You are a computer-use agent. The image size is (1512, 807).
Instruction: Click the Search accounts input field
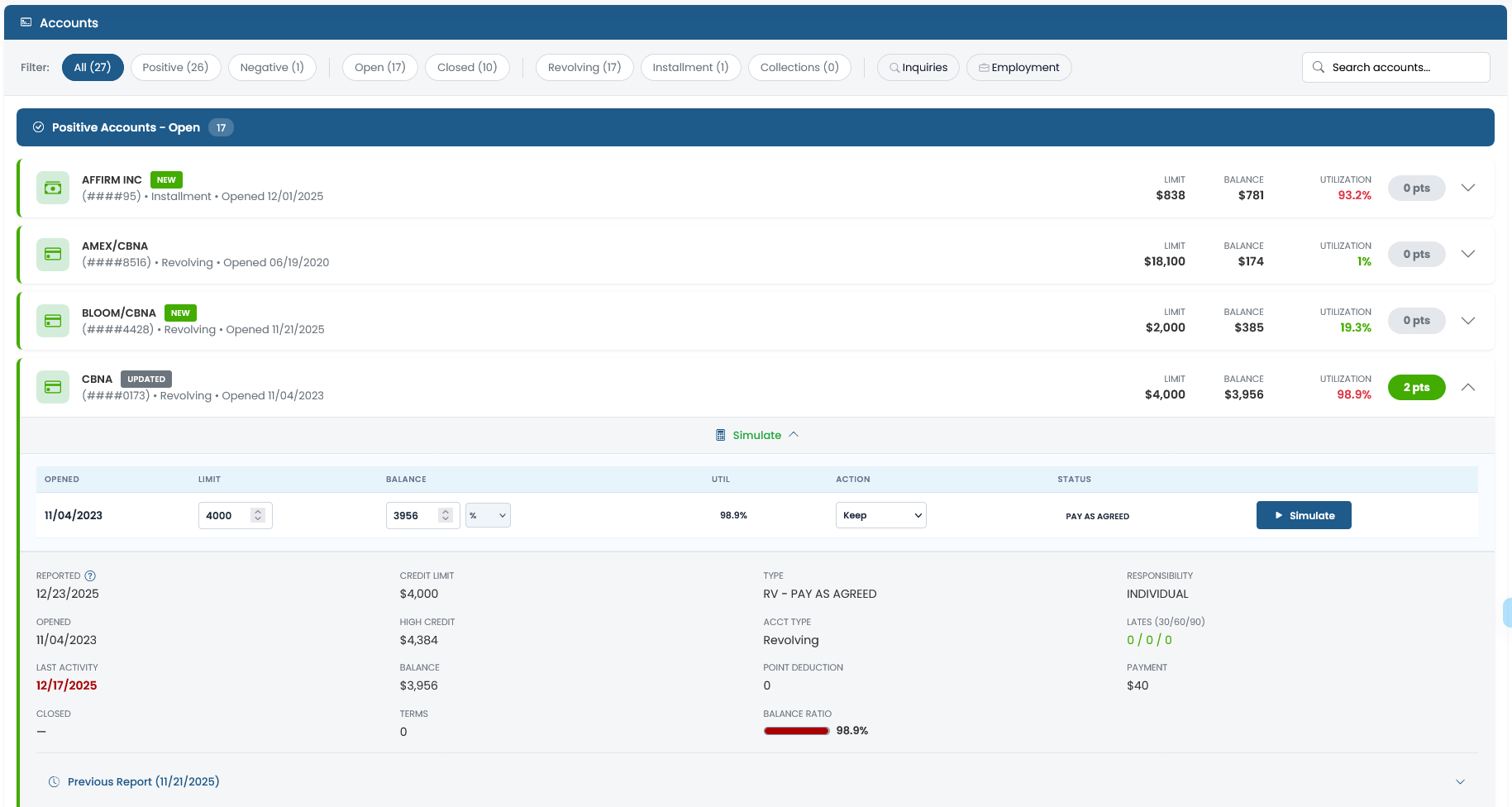tap(1395, 67)
